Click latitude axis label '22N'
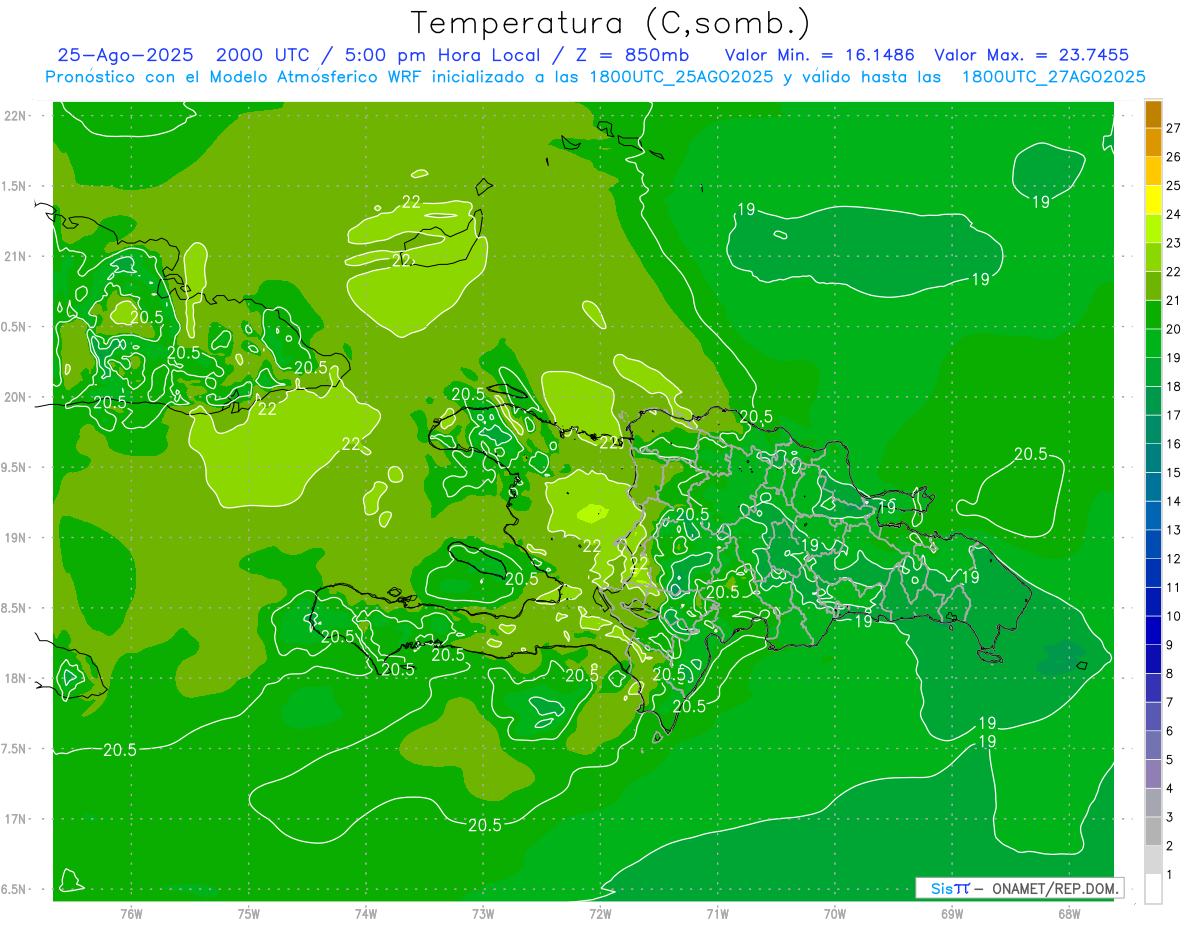 (x=15, y=116)
